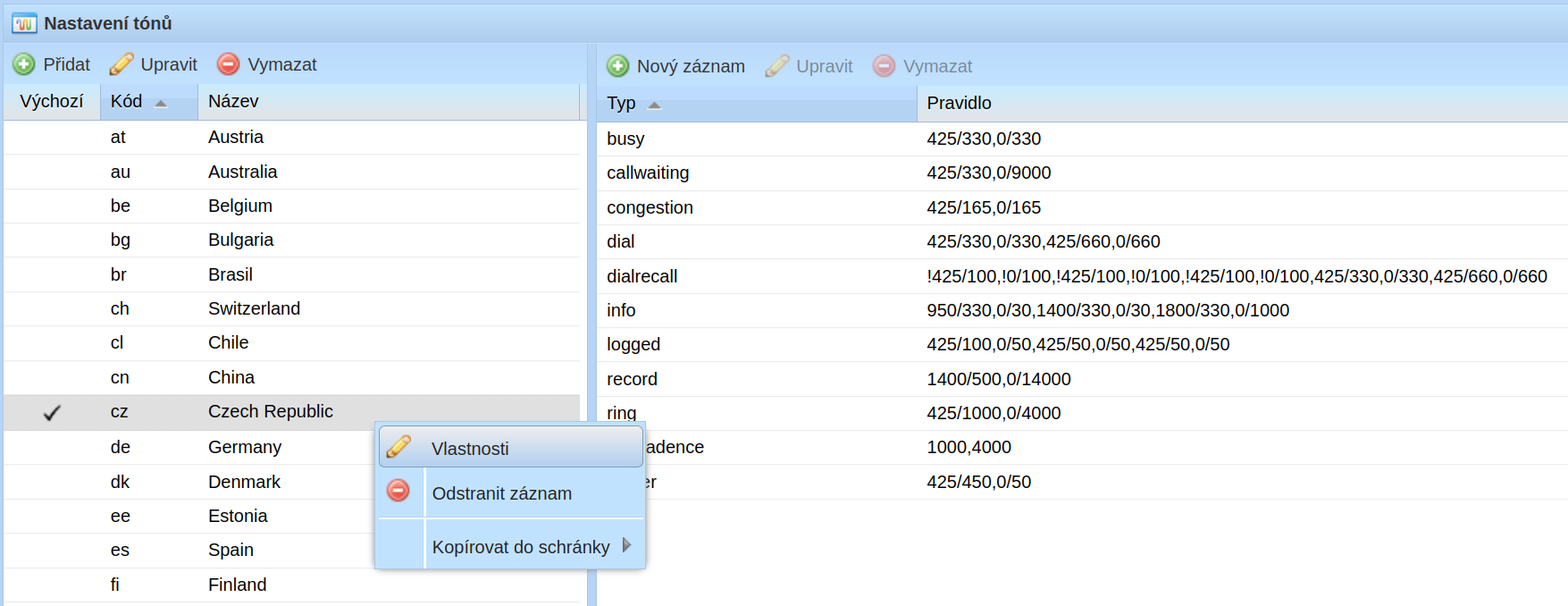Select the record tone row
The width and height of the screenshot is (1568, 606).
(x=1082, y=380)
